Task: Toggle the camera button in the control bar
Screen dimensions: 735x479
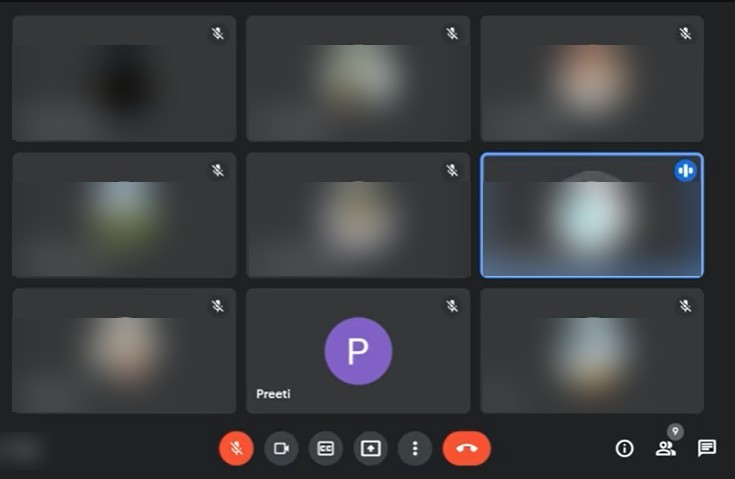Action: [x=281, y=449]
